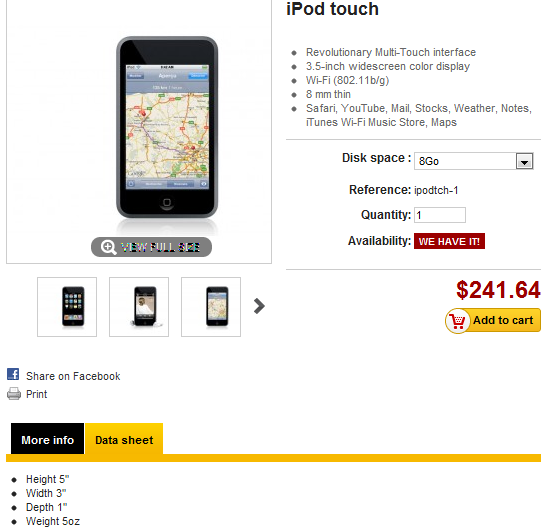Click the iPod touch product title

[x=332, y=9]
